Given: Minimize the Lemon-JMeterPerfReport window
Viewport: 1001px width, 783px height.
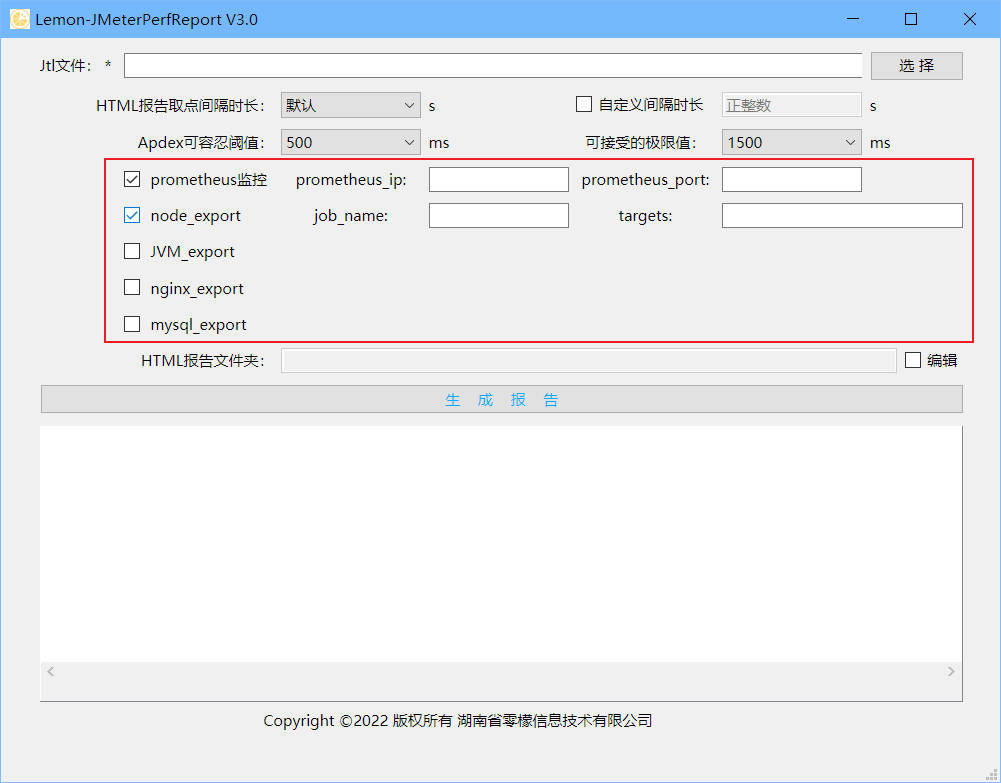Looking at the screenshot, I should click(853, 19).
